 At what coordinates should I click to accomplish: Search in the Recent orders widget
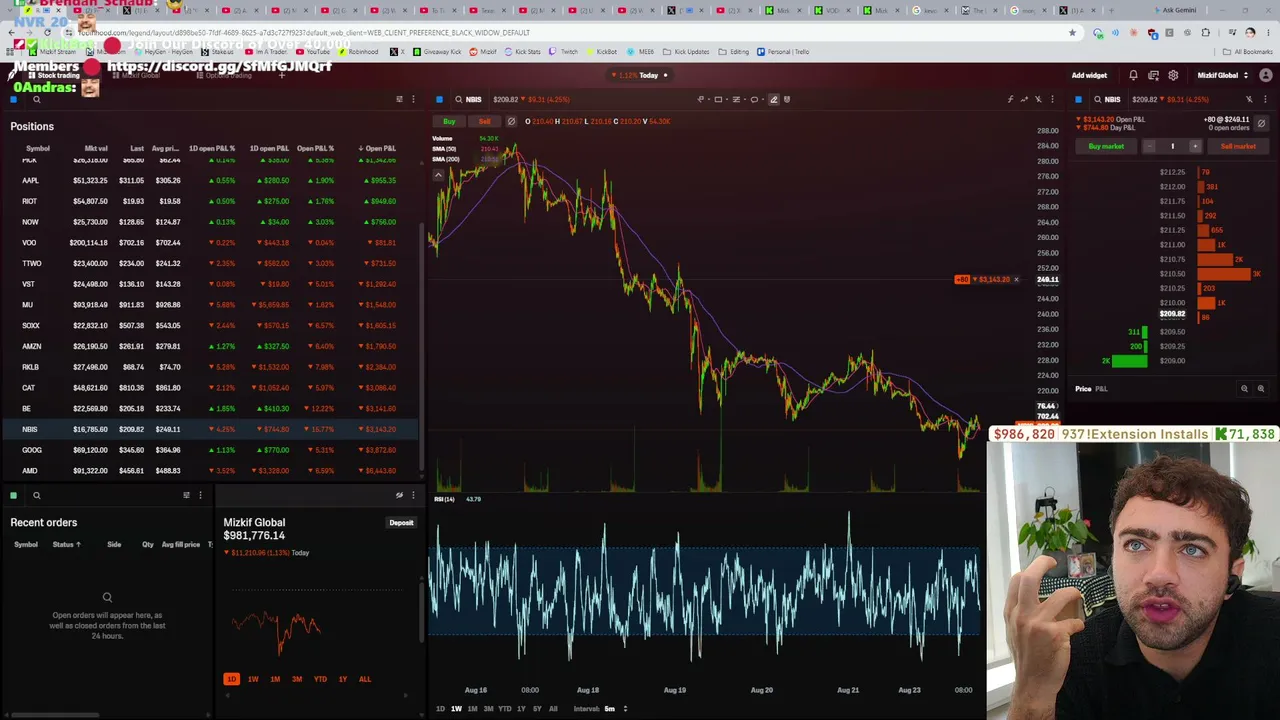pyautogui.click(x=36, y=495)
